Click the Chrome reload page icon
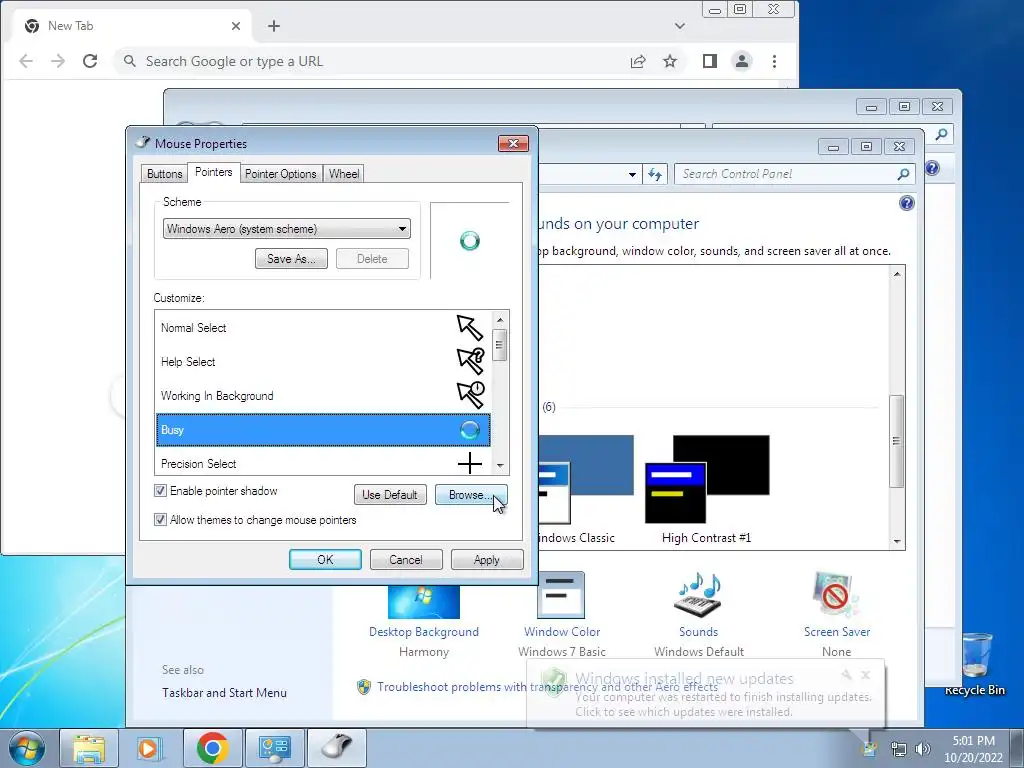The height and width of the screenshot is (768, 1024). click(x=90, y=61)
